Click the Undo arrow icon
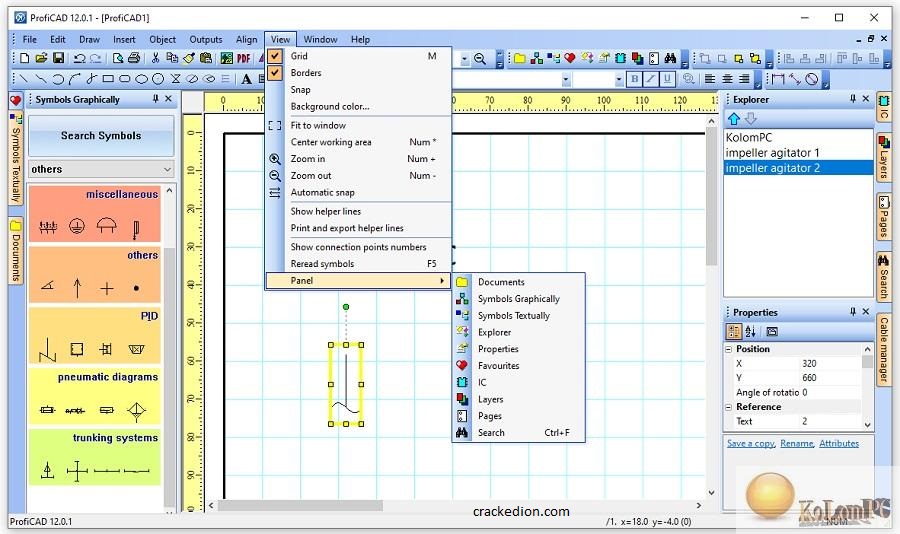This screenshot has height=534, width=900. point(80,58)
